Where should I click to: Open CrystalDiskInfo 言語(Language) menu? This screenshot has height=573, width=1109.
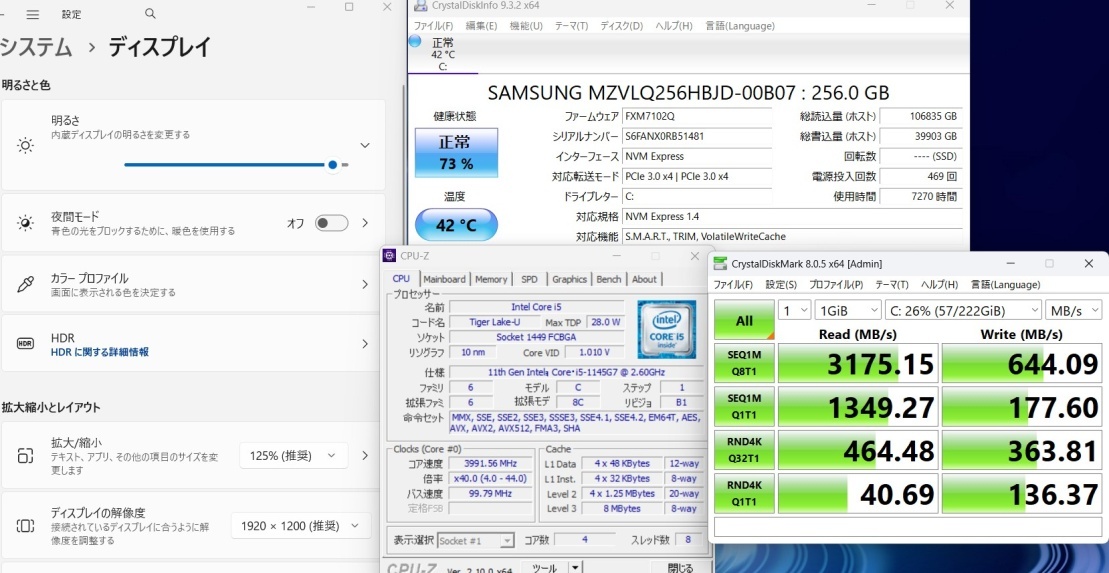740,26
